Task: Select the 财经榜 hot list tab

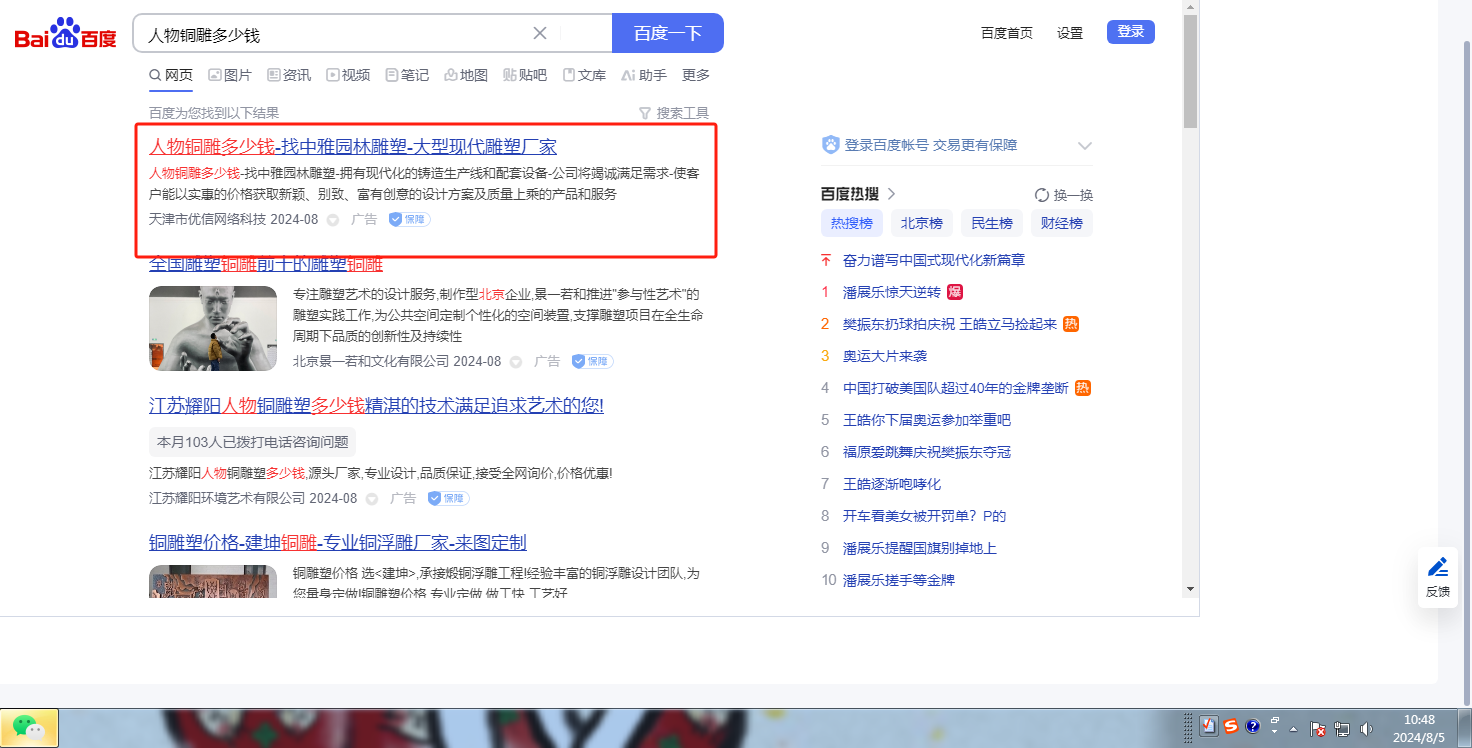Action: click(1062, 223)
